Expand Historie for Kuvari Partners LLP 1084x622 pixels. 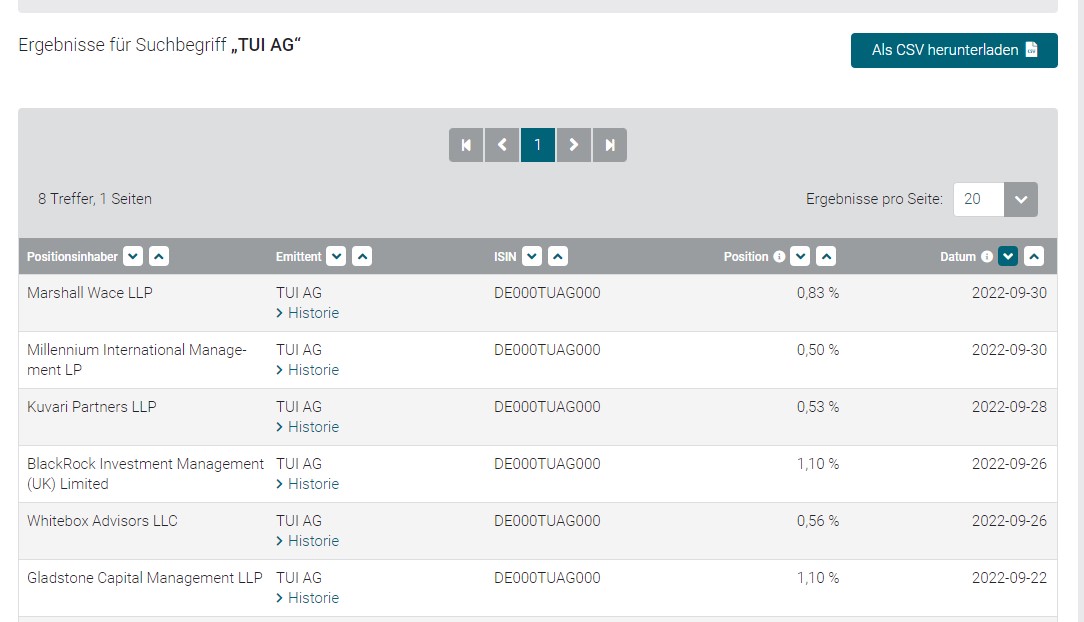point(308,427)
